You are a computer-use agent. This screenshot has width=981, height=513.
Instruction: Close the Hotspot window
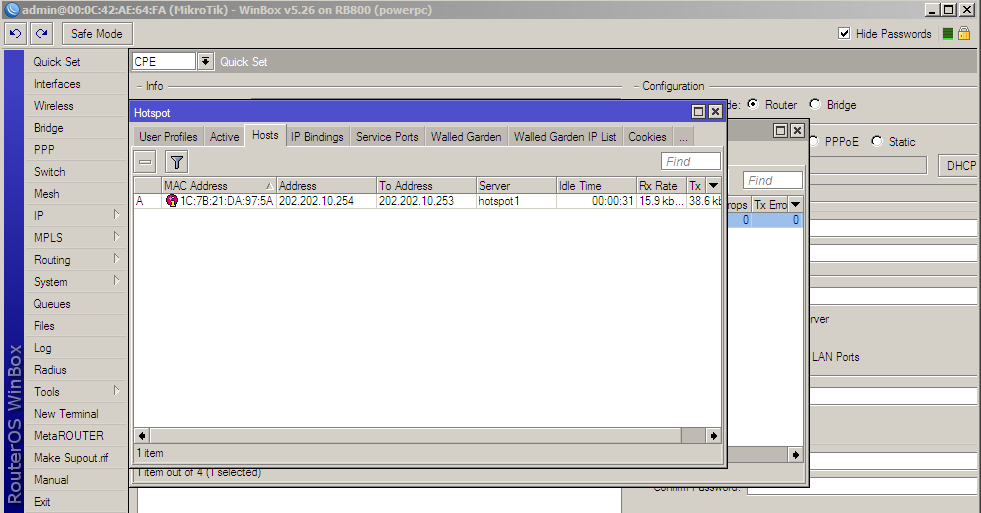pos(715,112)
